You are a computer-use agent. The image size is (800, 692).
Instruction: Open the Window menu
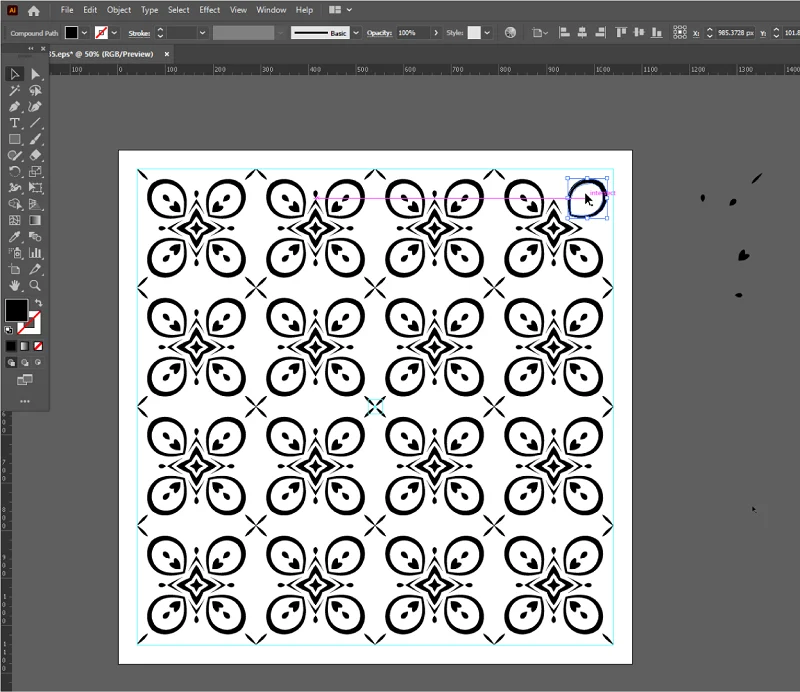271,10
